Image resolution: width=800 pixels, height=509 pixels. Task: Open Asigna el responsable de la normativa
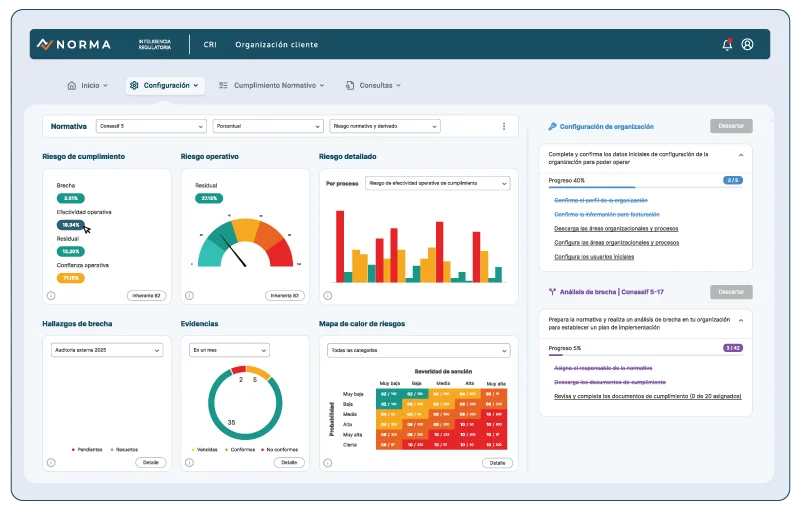(603, 368)
